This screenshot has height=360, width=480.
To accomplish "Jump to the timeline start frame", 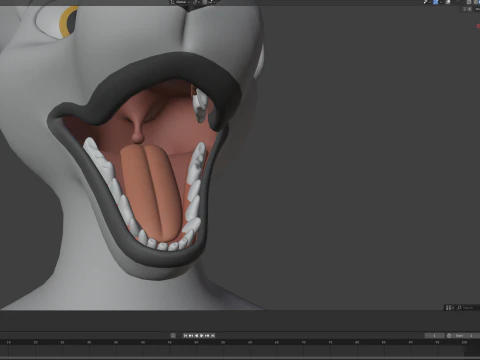I will click(185, 336).
